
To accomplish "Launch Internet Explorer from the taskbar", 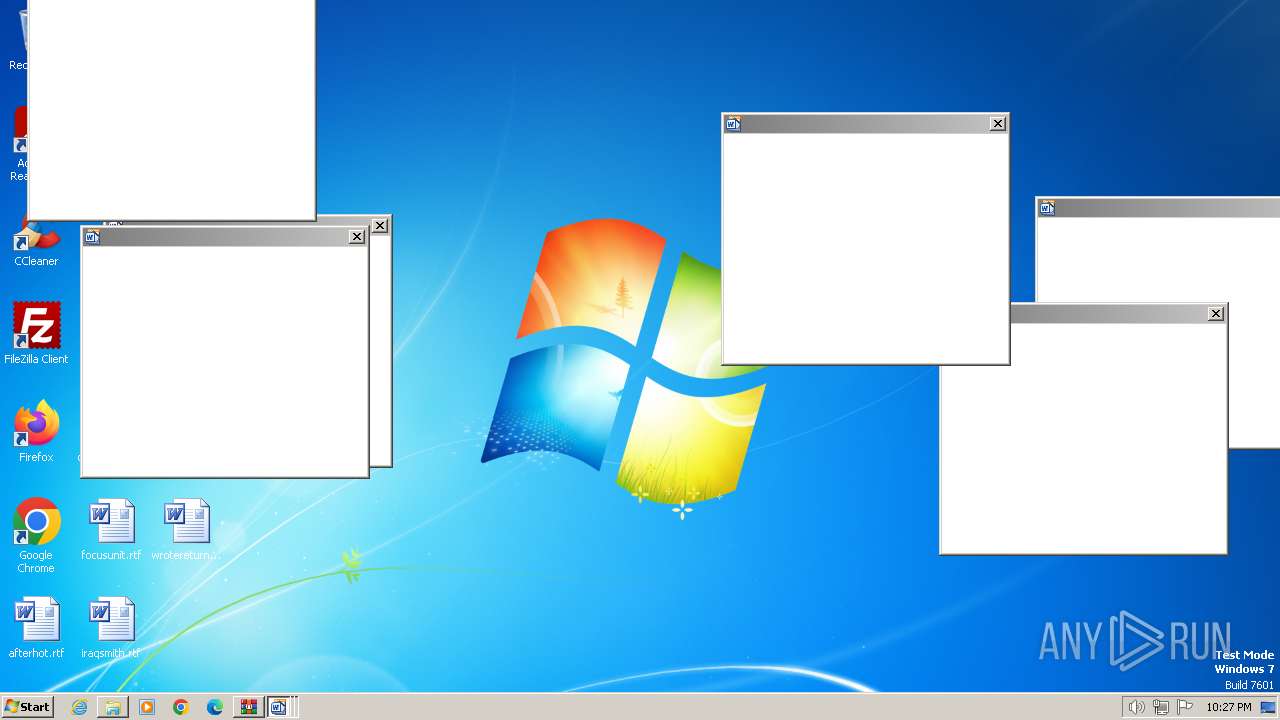I will (x=79, y=707).
